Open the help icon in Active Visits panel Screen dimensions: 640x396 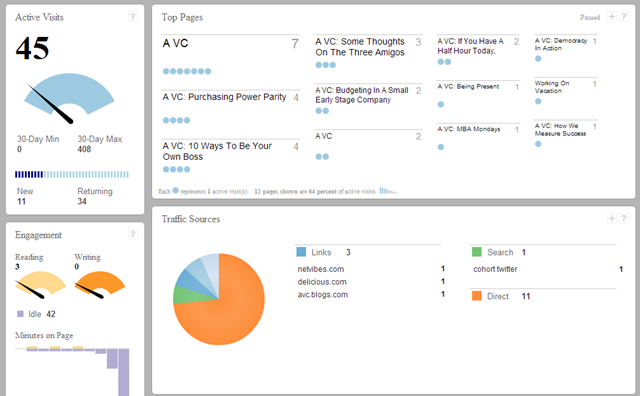click(x=133, y=17)
